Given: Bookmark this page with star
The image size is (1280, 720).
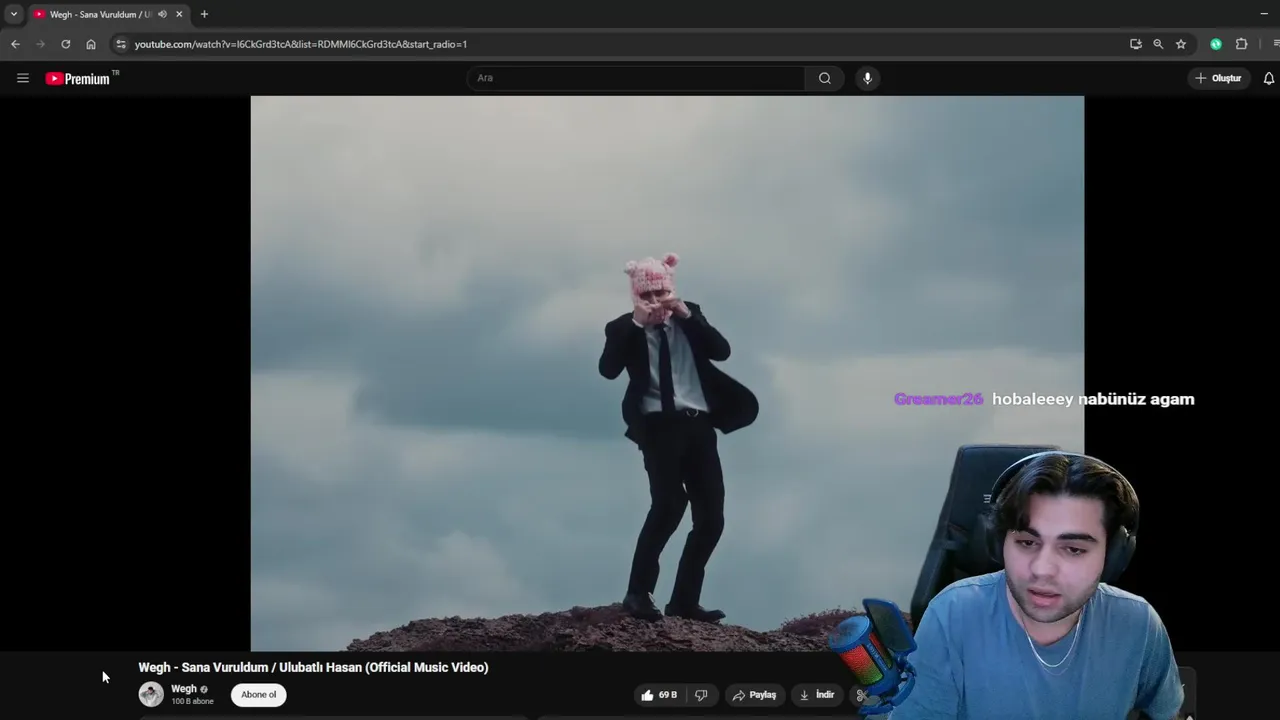Looking at the screenshot, I should (1181, 44).
